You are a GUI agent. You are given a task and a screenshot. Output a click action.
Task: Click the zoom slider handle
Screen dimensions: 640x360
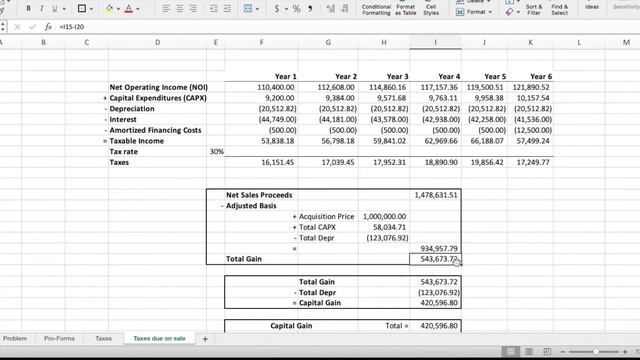click(x=596, y=351)
